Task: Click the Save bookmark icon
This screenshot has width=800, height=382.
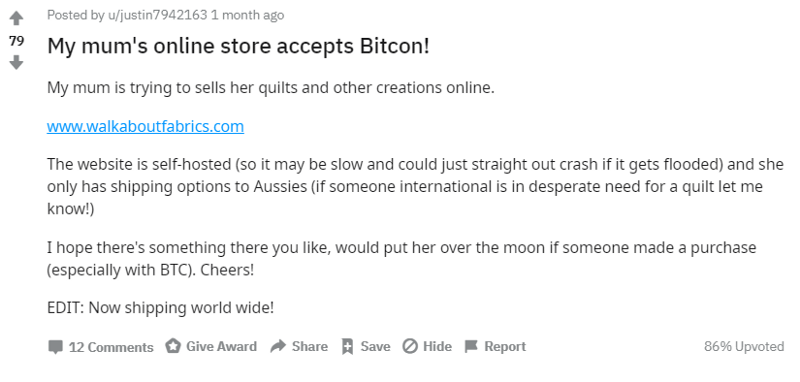Action: coord(347,347)
